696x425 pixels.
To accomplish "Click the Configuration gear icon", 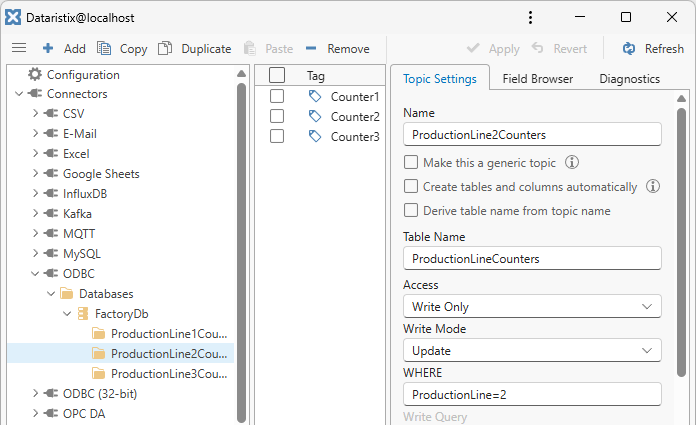I will coord(35,74).
